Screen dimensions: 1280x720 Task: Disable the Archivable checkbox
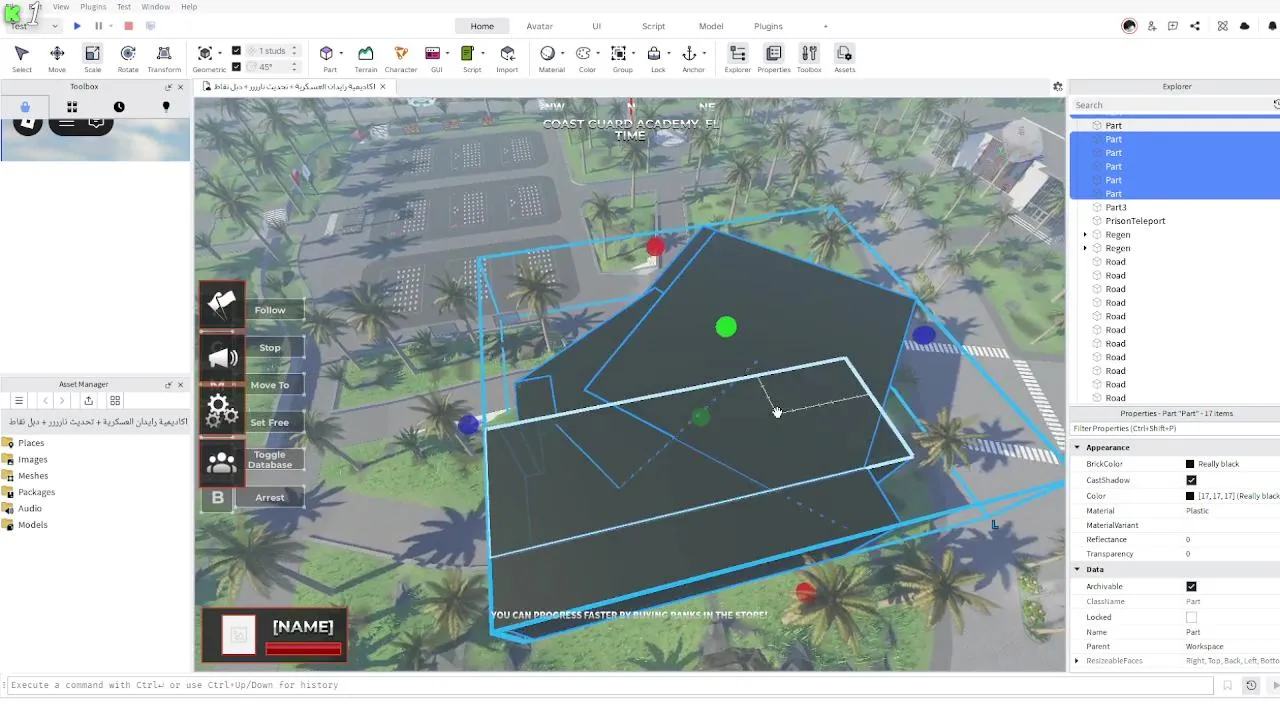(1191, 587)
